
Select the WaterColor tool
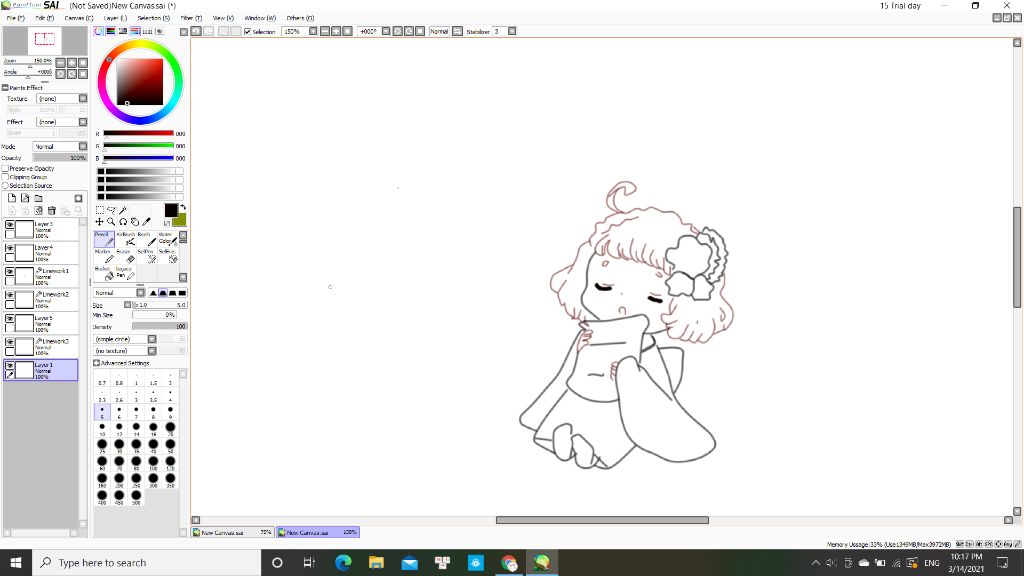(167, 239)
